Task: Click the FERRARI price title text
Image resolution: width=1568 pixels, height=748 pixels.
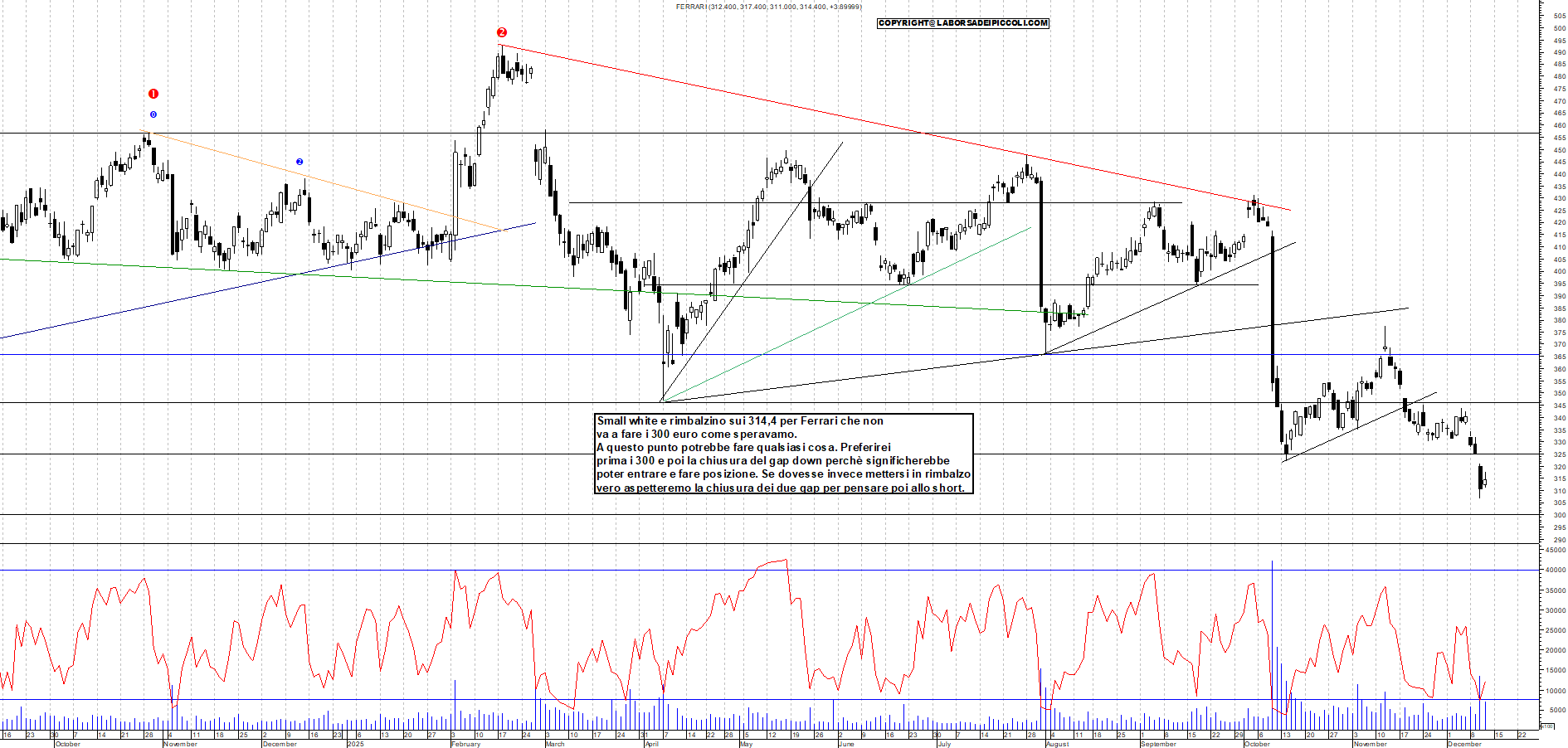Action: tap(768, 7)
